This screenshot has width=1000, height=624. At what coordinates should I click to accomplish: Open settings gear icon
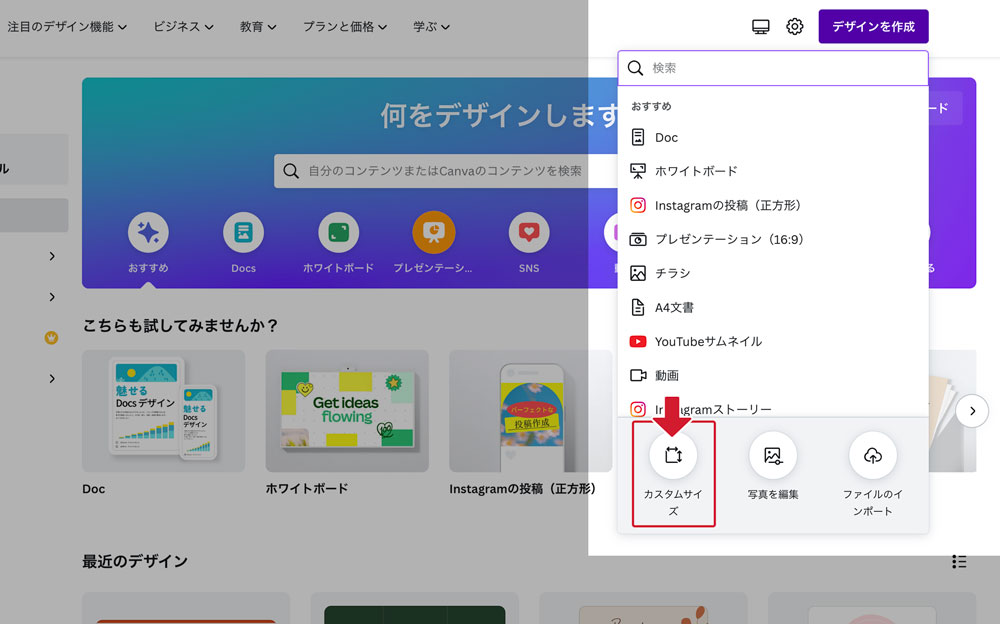[x=795, y=27]
